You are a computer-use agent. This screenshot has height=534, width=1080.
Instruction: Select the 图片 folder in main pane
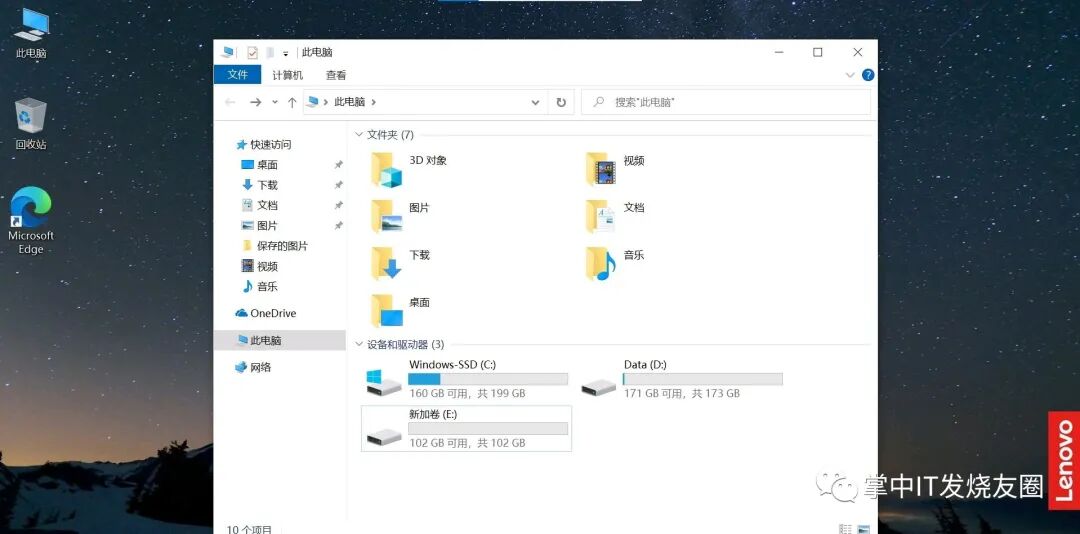click(386, 216)
